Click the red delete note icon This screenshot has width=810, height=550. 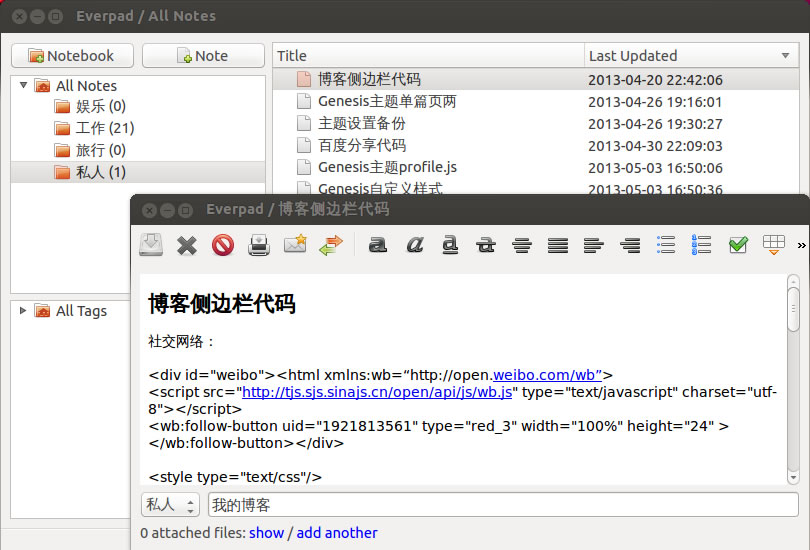coord(223,244)
